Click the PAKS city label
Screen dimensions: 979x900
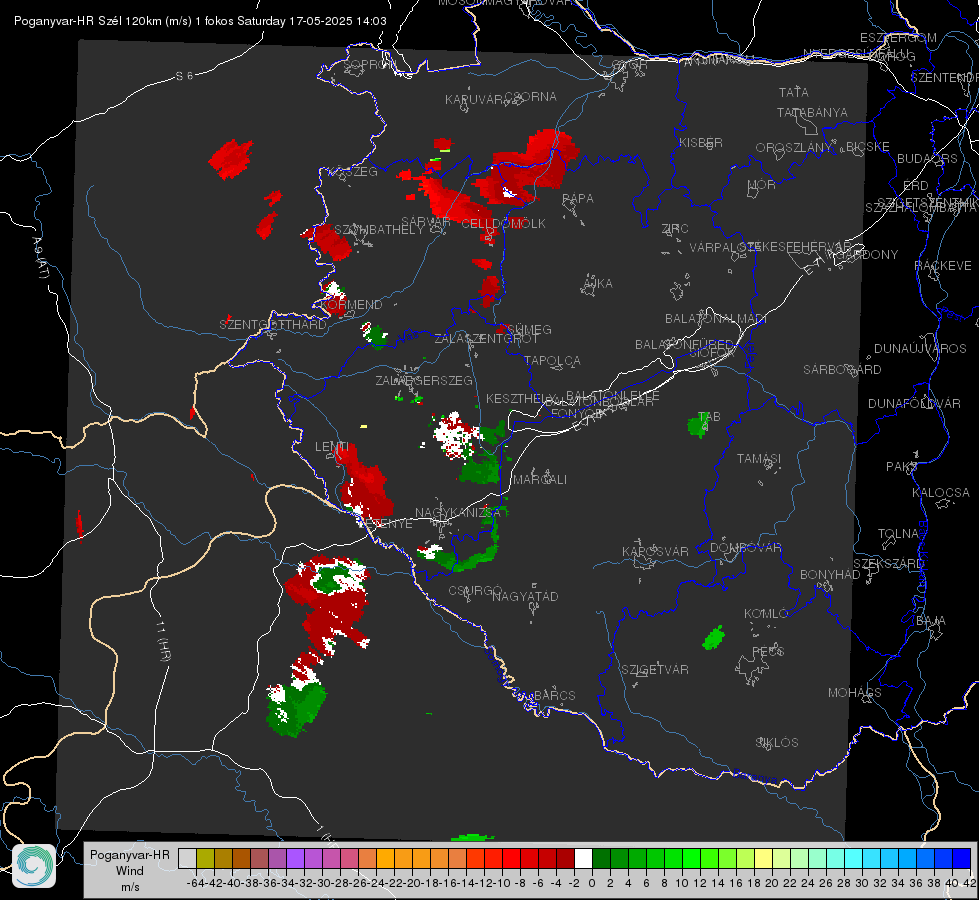(902, 467)
